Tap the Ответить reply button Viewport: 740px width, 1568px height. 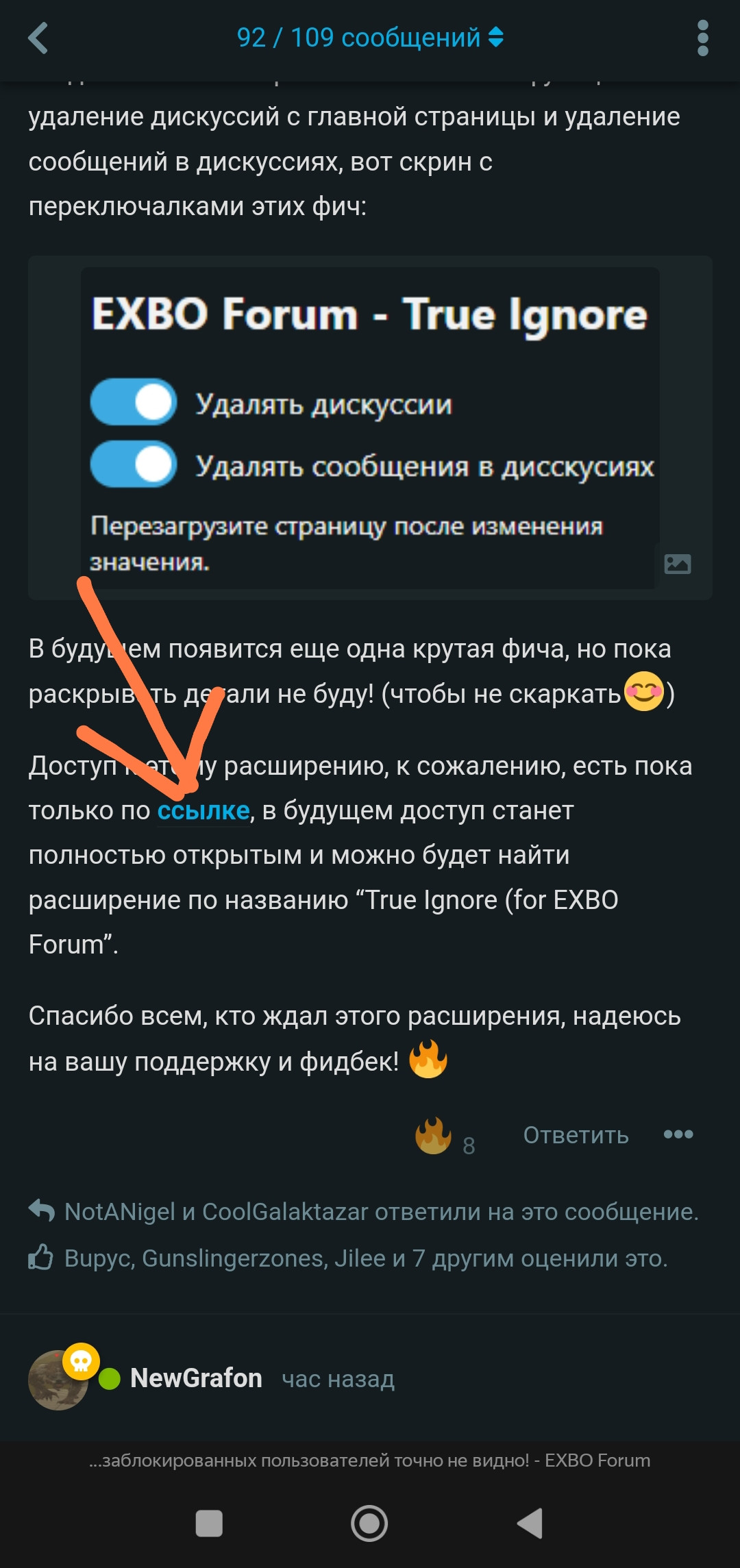pos(576,1135)
